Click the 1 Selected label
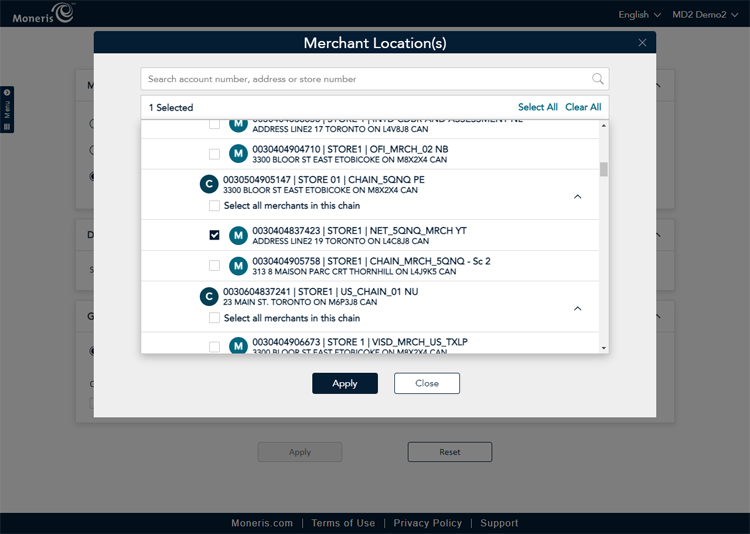Image resolution: width=750 pixels, height=534 pixels. 171,108
